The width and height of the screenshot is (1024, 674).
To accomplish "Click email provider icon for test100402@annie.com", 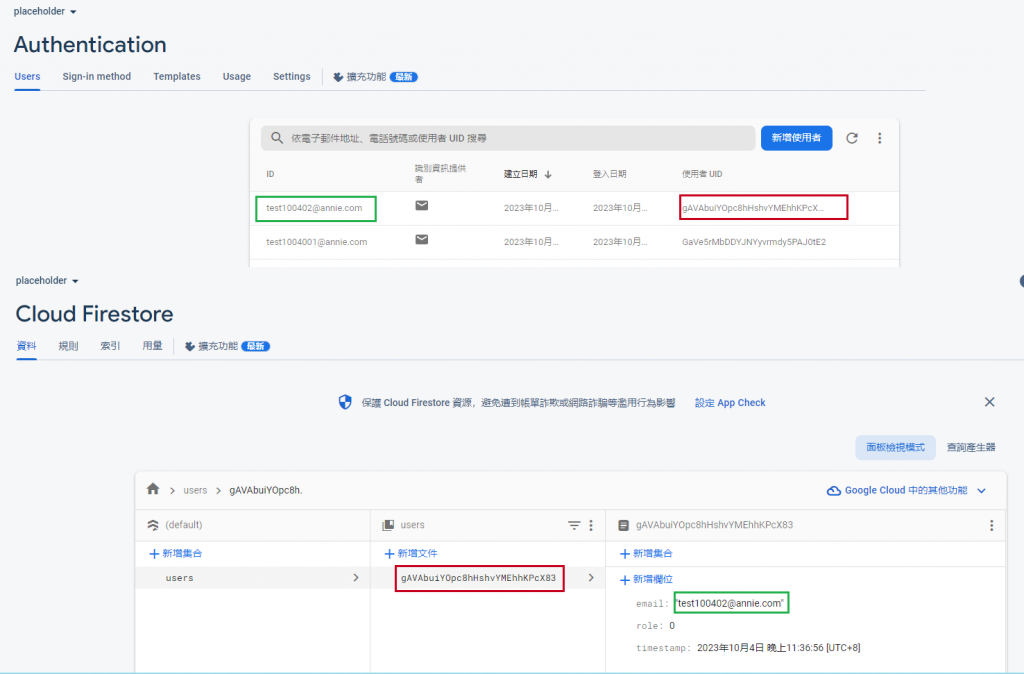I will (422, 206).
